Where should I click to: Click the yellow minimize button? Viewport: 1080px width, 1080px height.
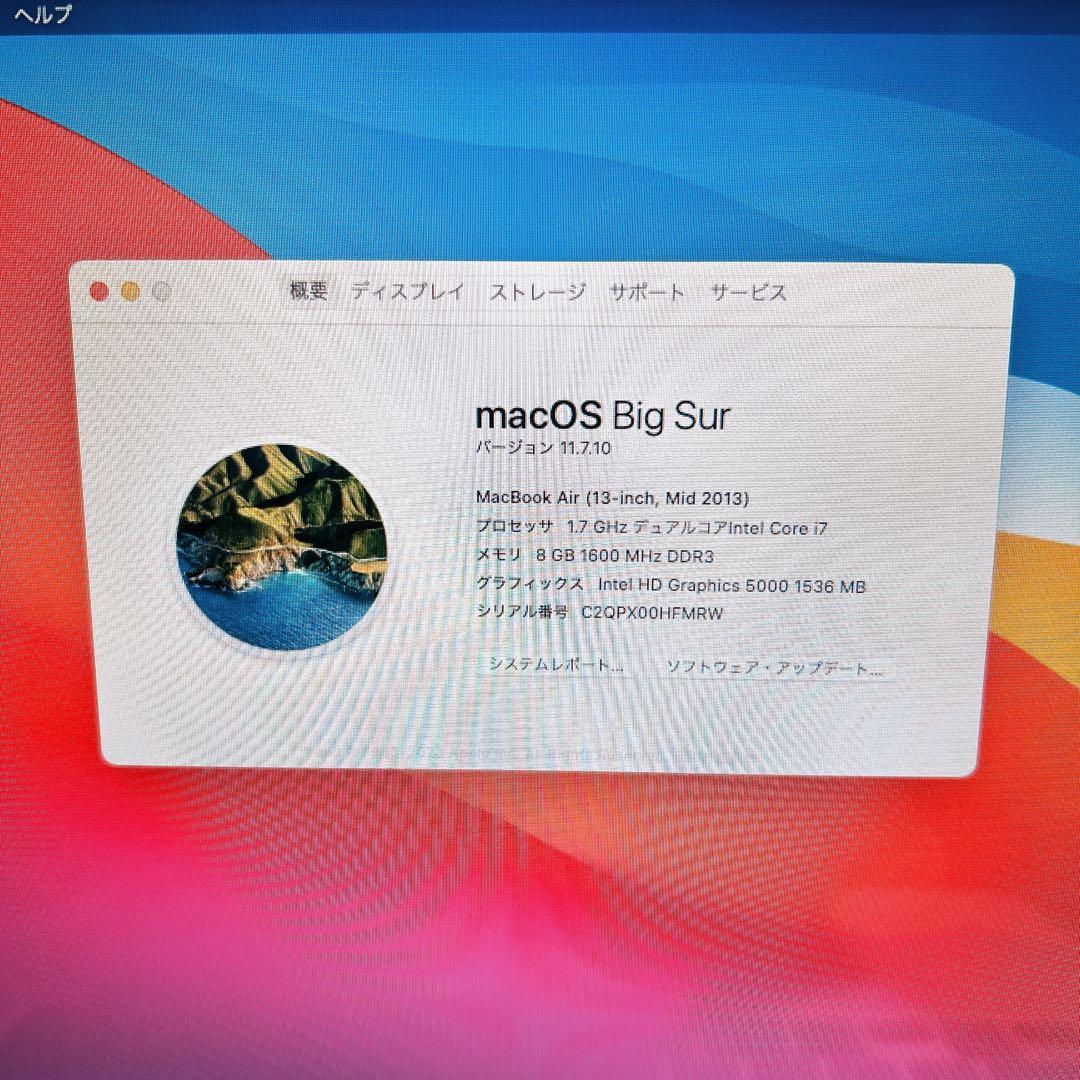pos(129,290)
